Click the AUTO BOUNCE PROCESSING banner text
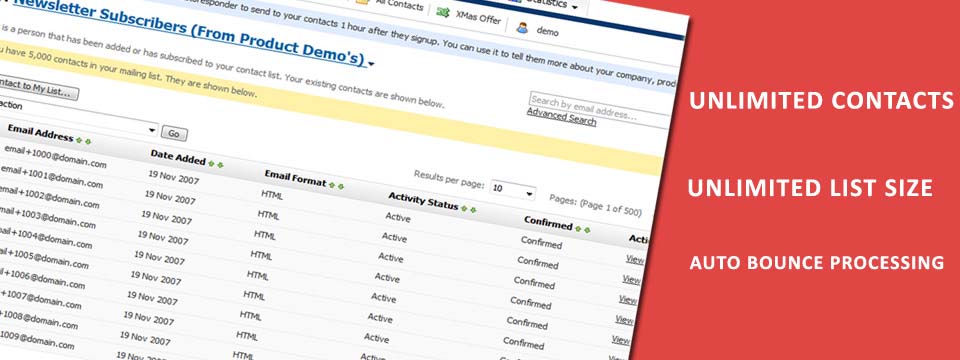 coord(817,263)
